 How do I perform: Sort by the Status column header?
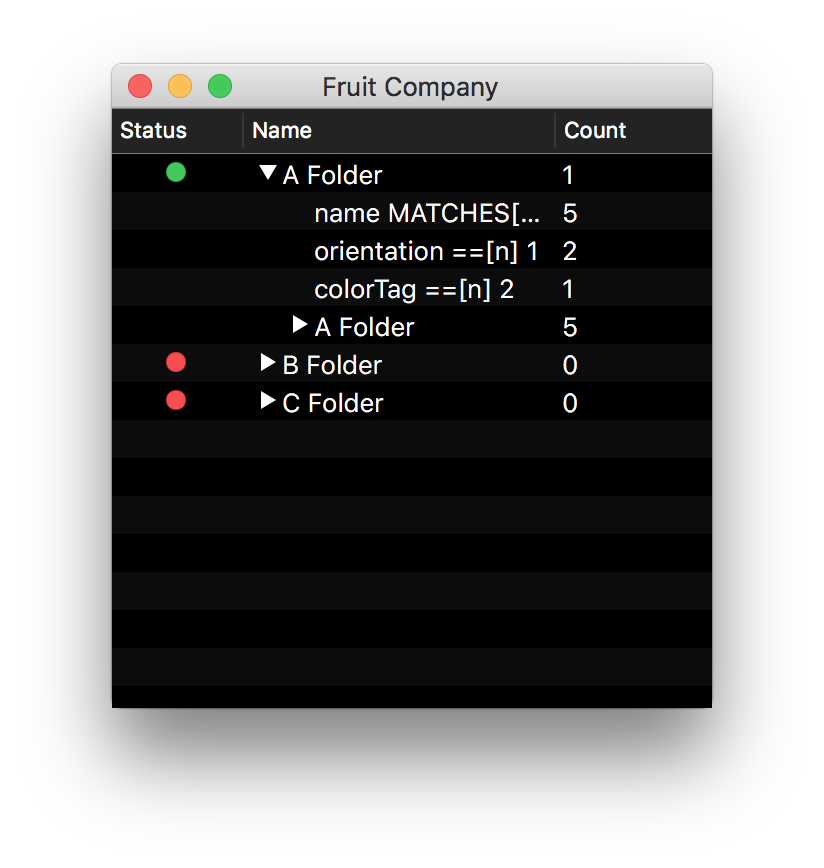[154, 131]
